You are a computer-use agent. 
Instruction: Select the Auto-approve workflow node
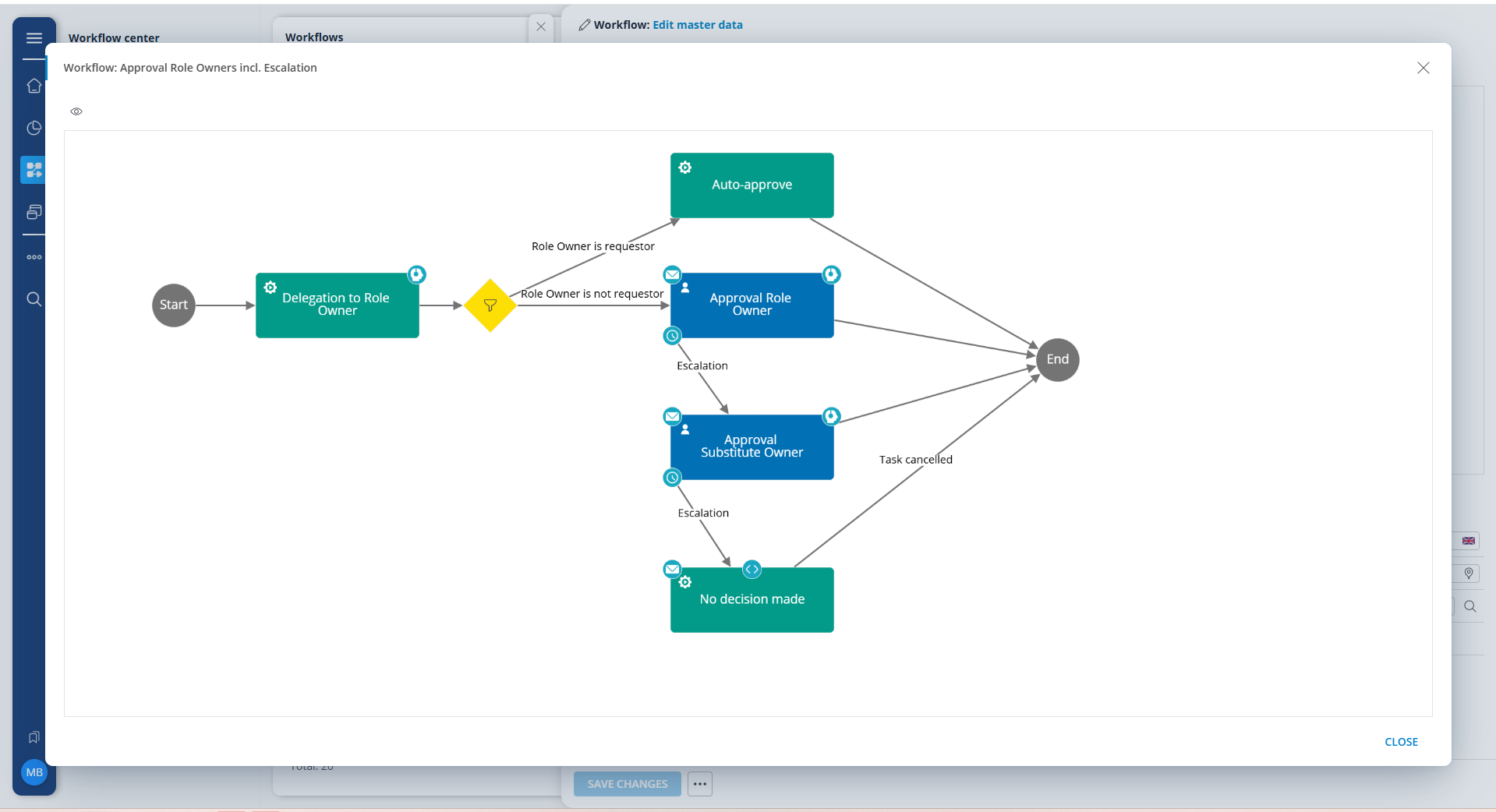click(x=752, y=185)
